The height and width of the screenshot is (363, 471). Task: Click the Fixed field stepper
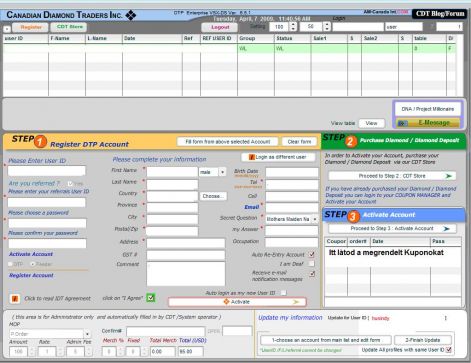[x=144, y=352]
